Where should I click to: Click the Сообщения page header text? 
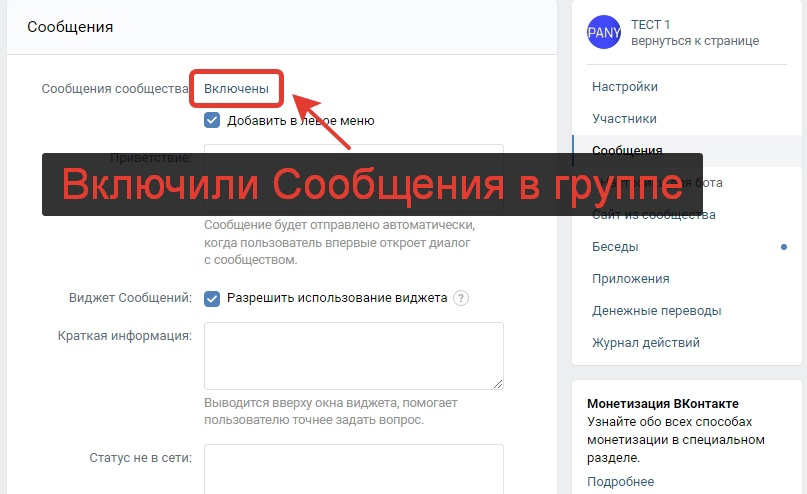coord(70,27)
